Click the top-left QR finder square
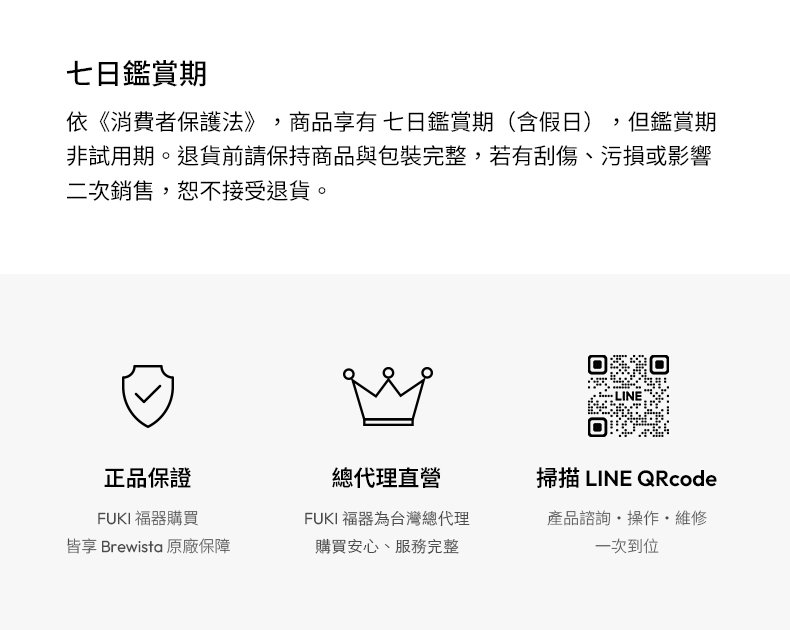Image resolution: width=790 pixels, height=630 pixels. 598,365
